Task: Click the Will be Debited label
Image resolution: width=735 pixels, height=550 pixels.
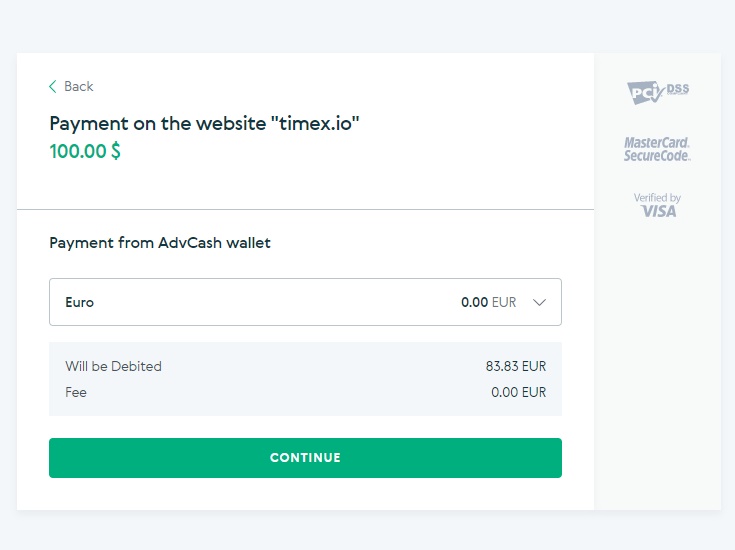Action: [113, 366]
